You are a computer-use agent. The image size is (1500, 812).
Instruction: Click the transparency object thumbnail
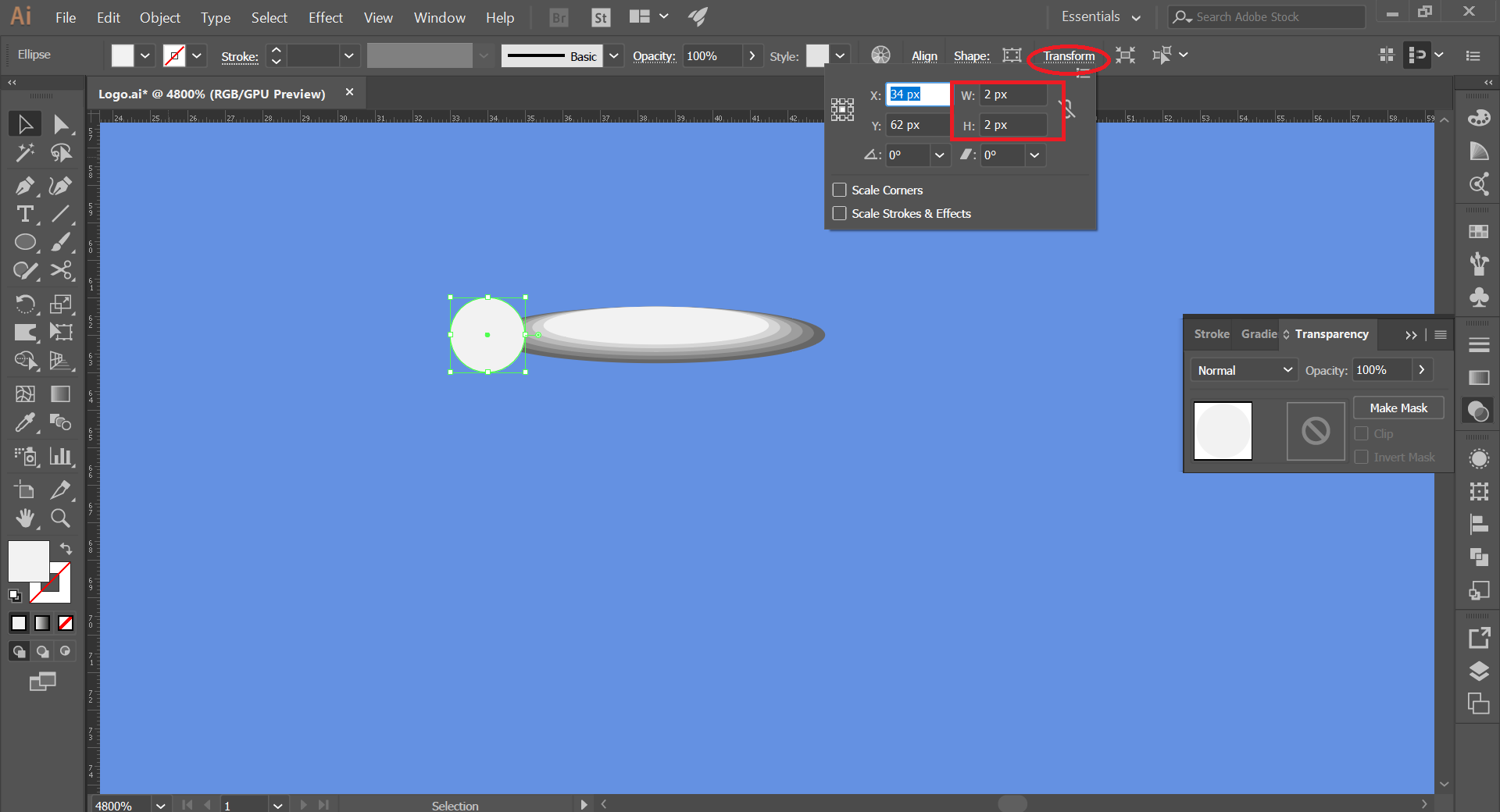click(x=1223, y=430)
